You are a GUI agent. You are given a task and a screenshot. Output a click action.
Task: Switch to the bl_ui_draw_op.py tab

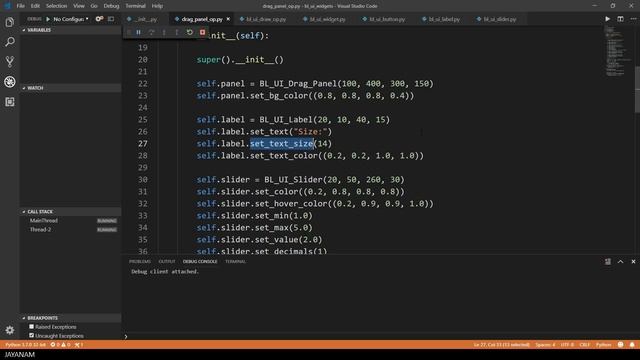pos(265,19)
